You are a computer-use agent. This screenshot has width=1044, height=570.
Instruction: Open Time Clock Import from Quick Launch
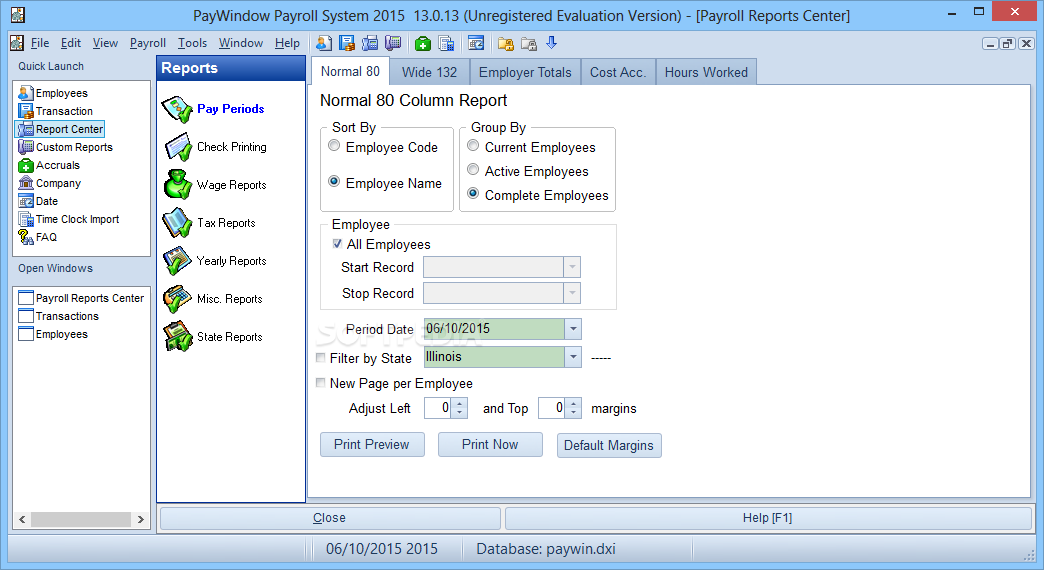click(69, 219)
